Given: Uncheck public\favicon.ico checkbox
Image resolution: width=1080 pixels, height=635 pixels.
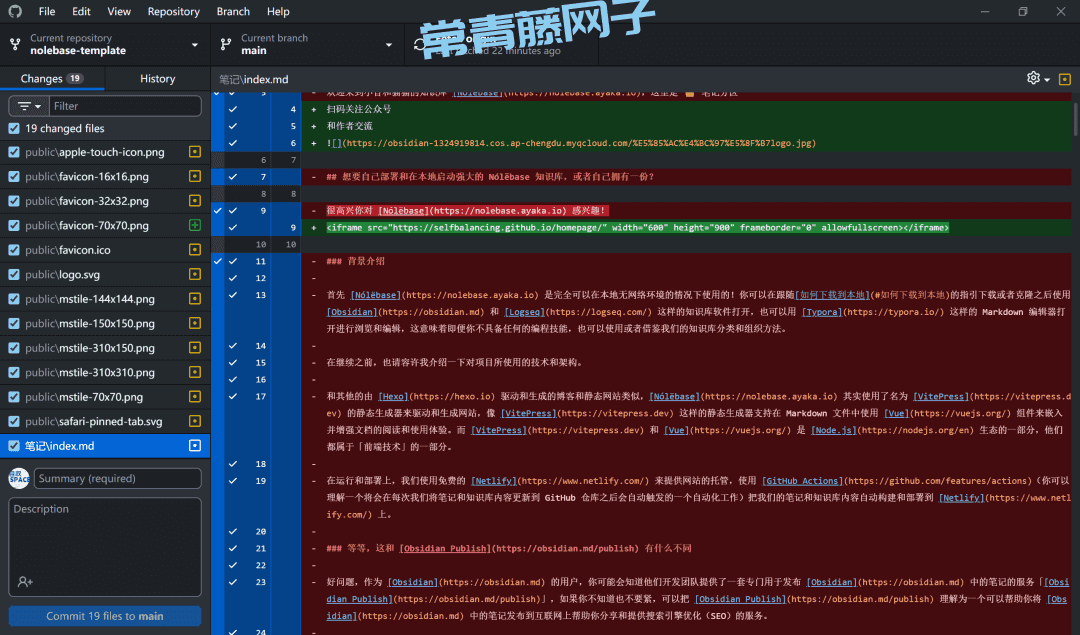Looking at the screenshot, I should pos(14,249).
